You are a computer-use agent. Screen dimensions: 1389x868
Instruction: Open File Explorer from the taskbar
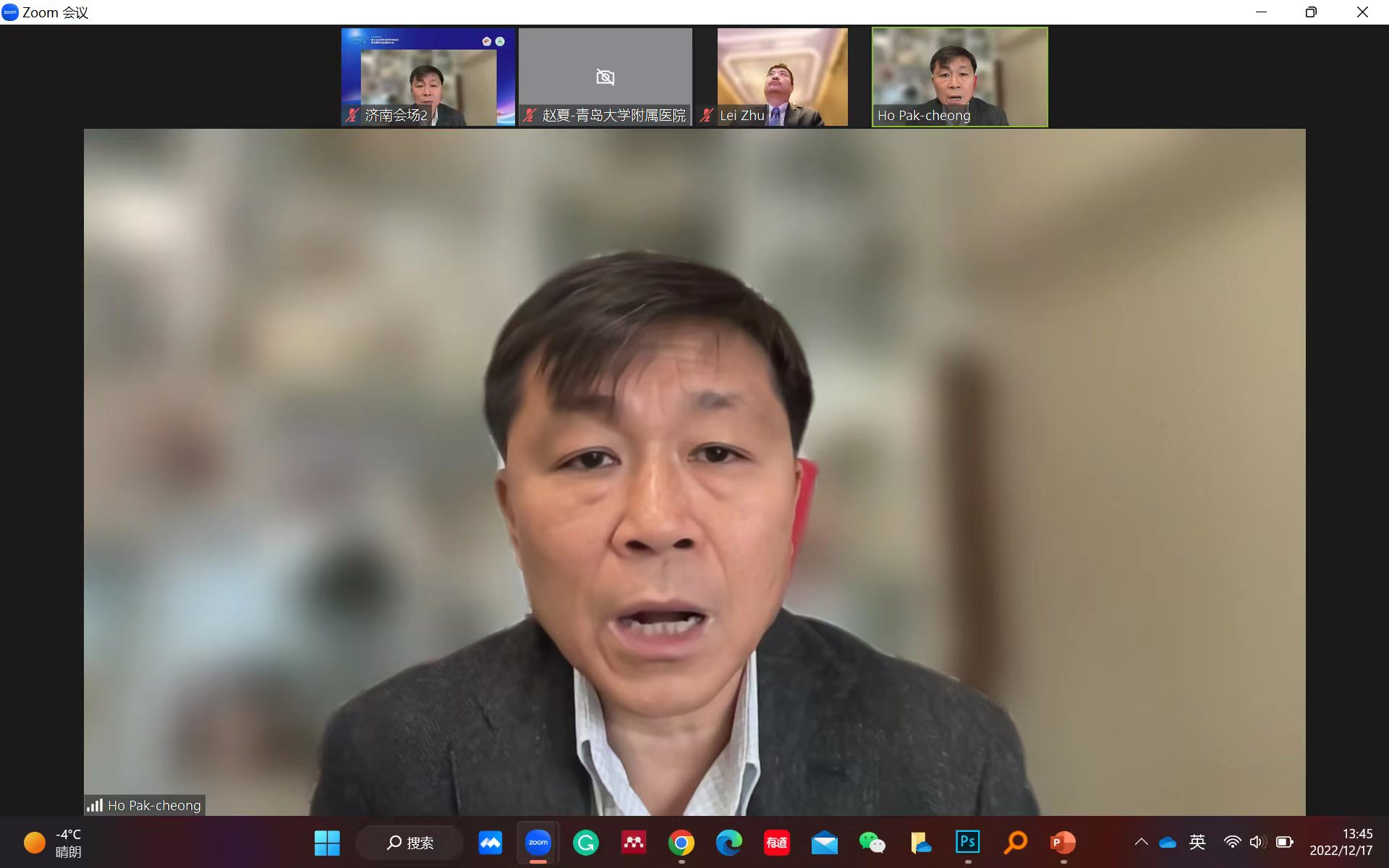[920, 843]
